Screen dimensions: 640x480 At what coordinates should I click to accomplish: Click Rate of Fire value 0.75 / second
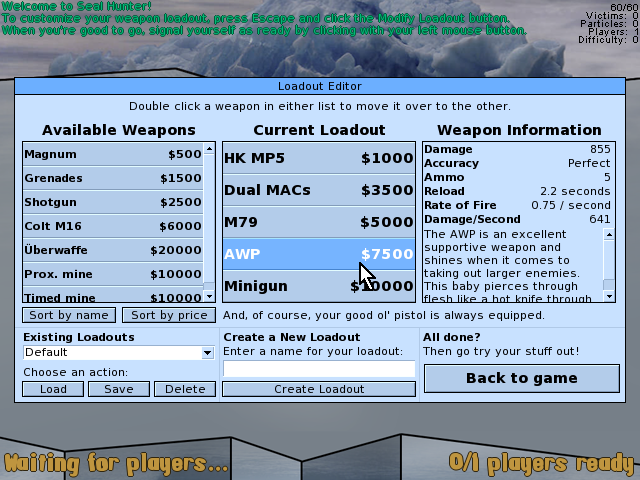(x=571, y=205)
